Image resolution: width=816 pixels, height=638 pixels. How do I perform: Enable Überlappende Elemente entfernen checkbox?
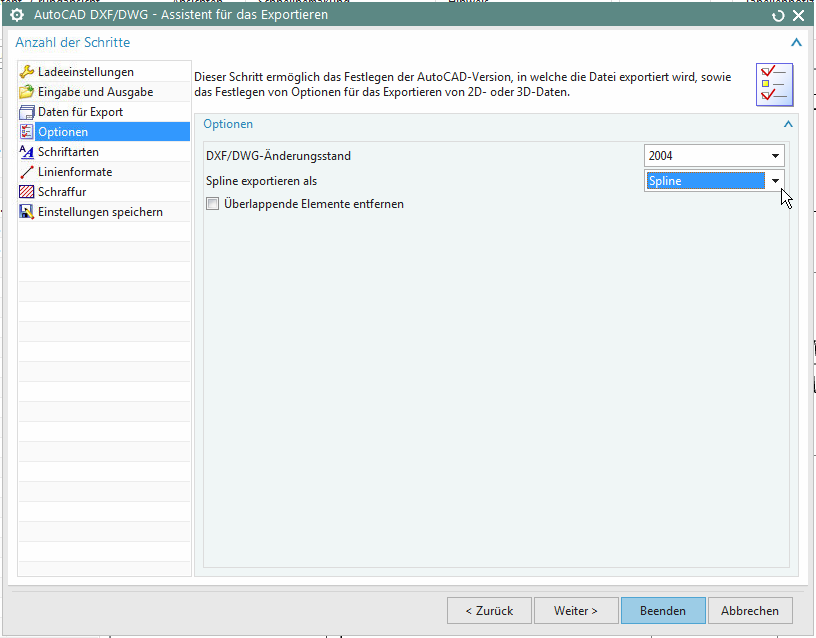coord(212,203)
